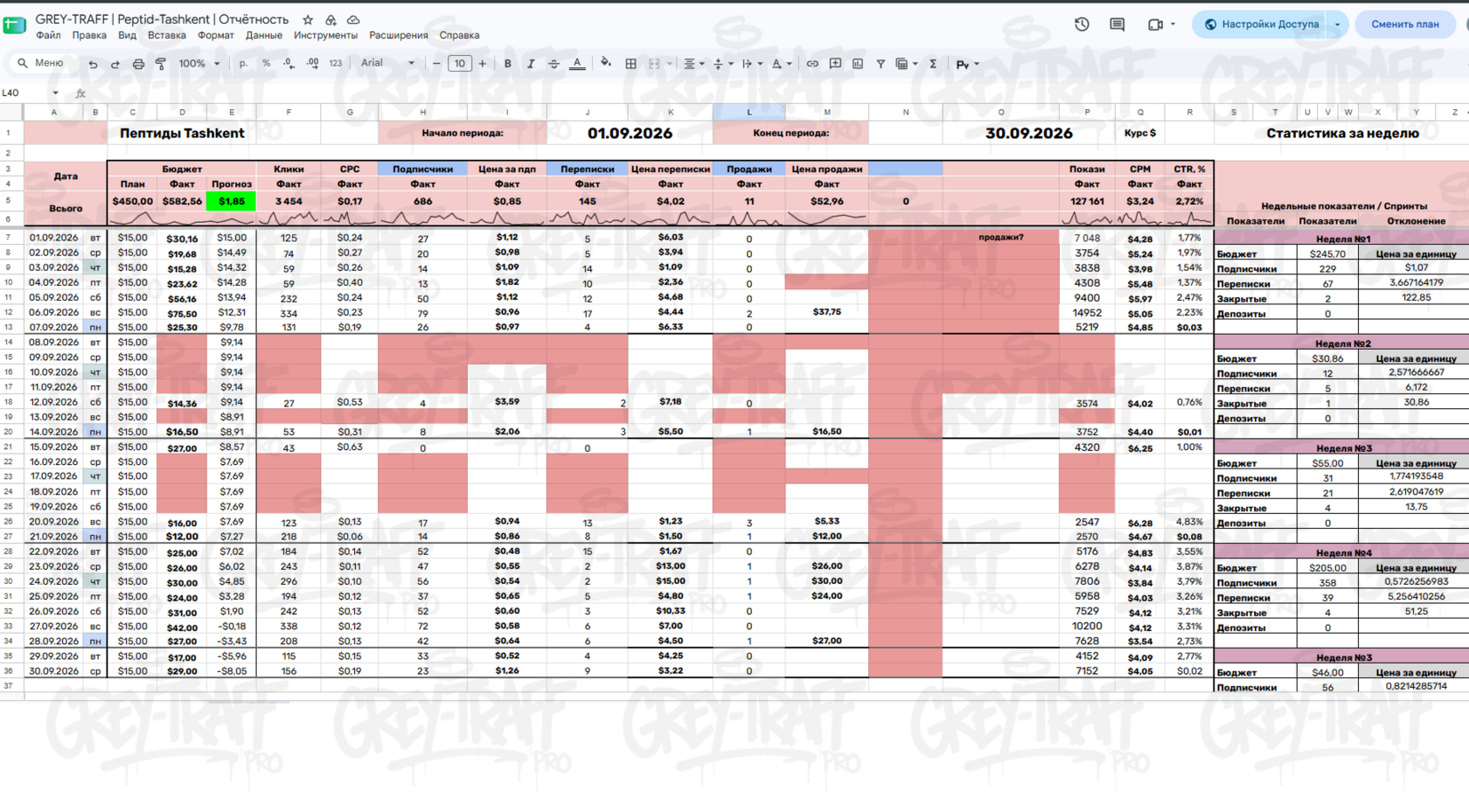
Task: Open the video call options arrow
Action: 1173,24
